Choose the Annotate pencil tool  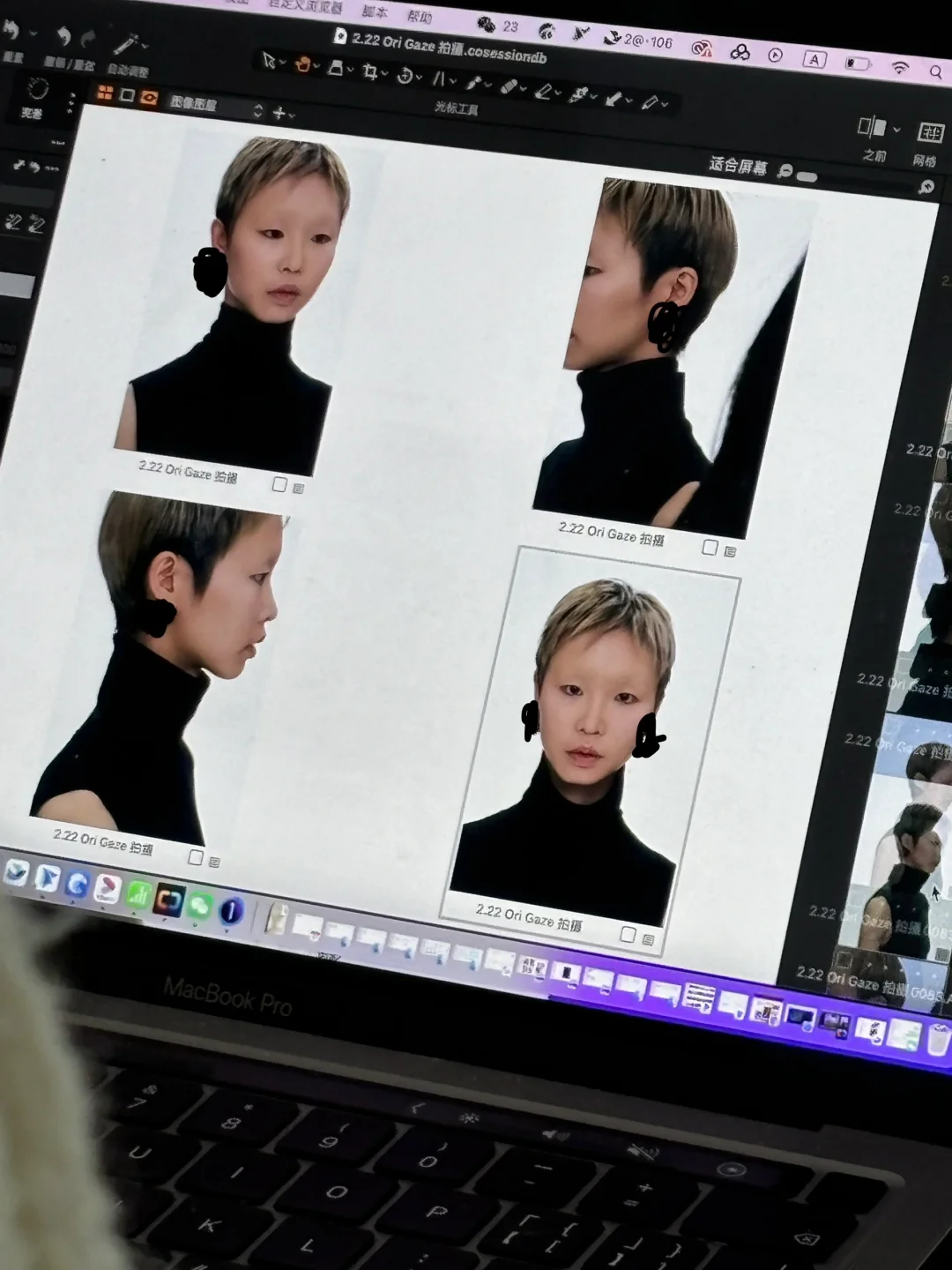click(x=651, y=101)
